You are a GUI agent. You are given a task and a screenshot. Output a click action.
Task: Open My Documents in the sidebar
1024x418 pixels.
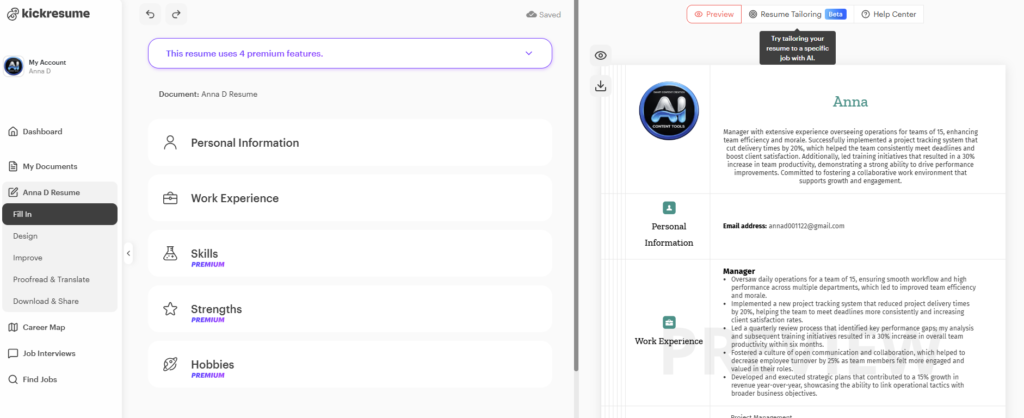pyautogui.click(x=49, y=166)
